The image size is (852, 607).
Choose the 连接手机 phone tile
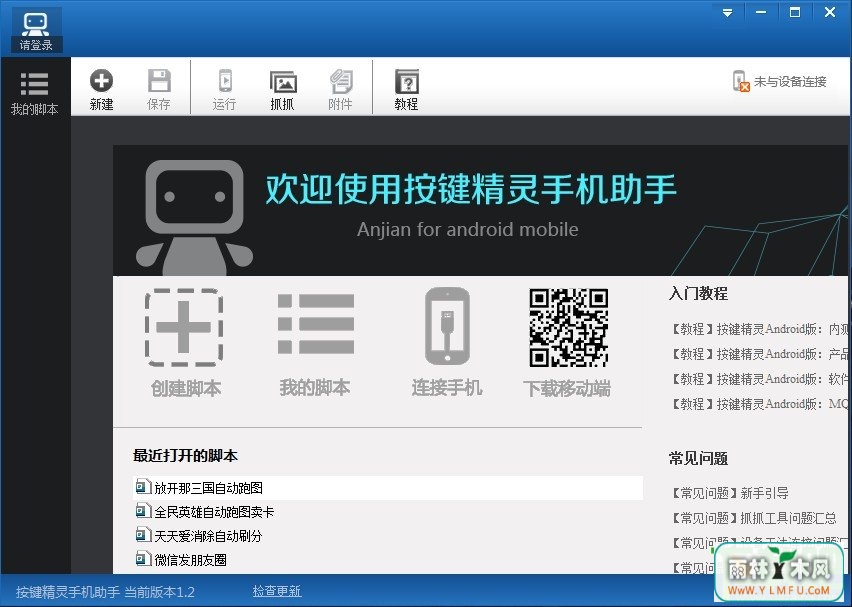coord(447,343)
